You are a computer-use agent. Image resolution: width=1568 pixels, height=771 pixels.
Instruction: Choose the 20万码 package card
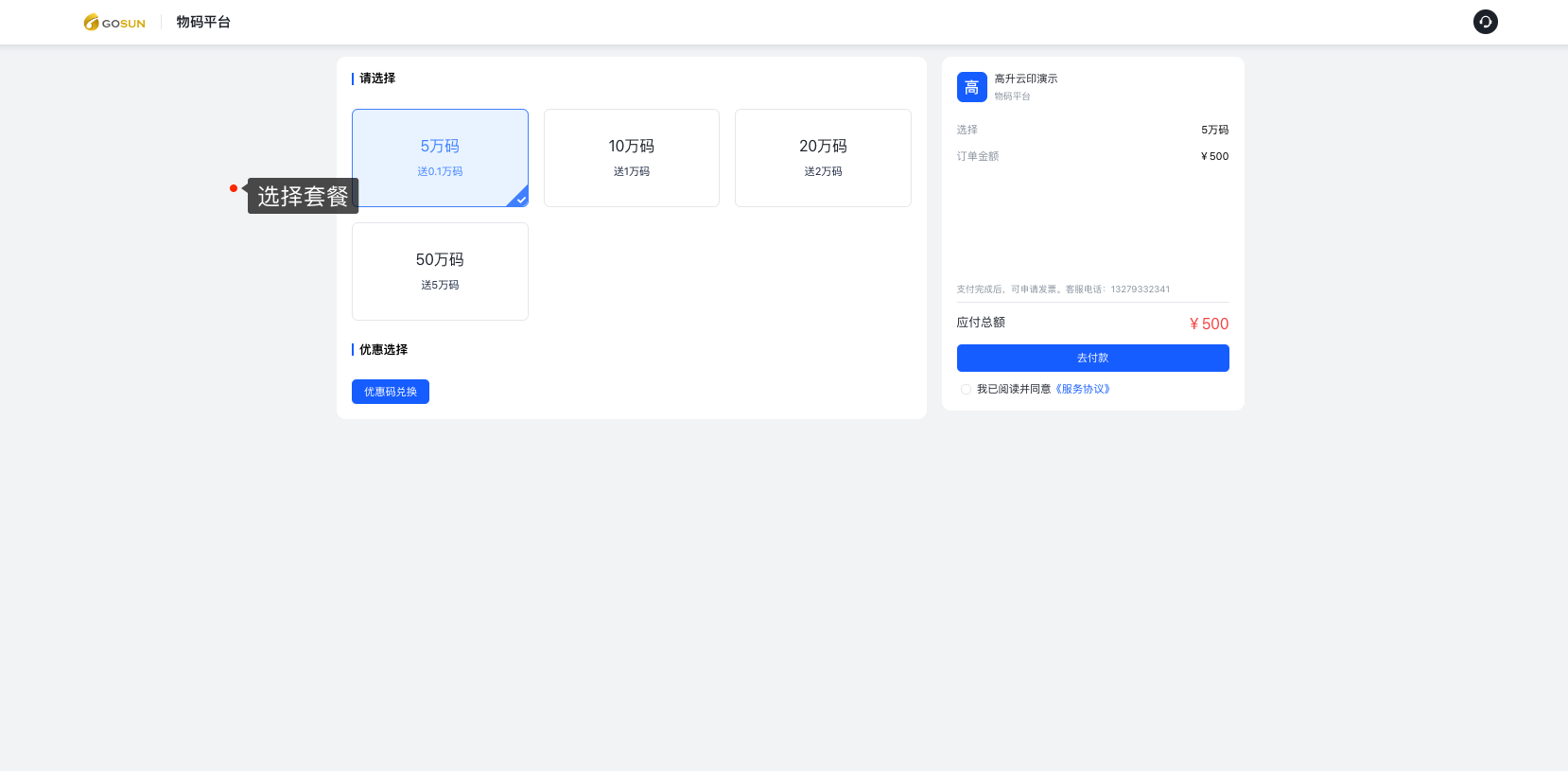click(823, 158)
